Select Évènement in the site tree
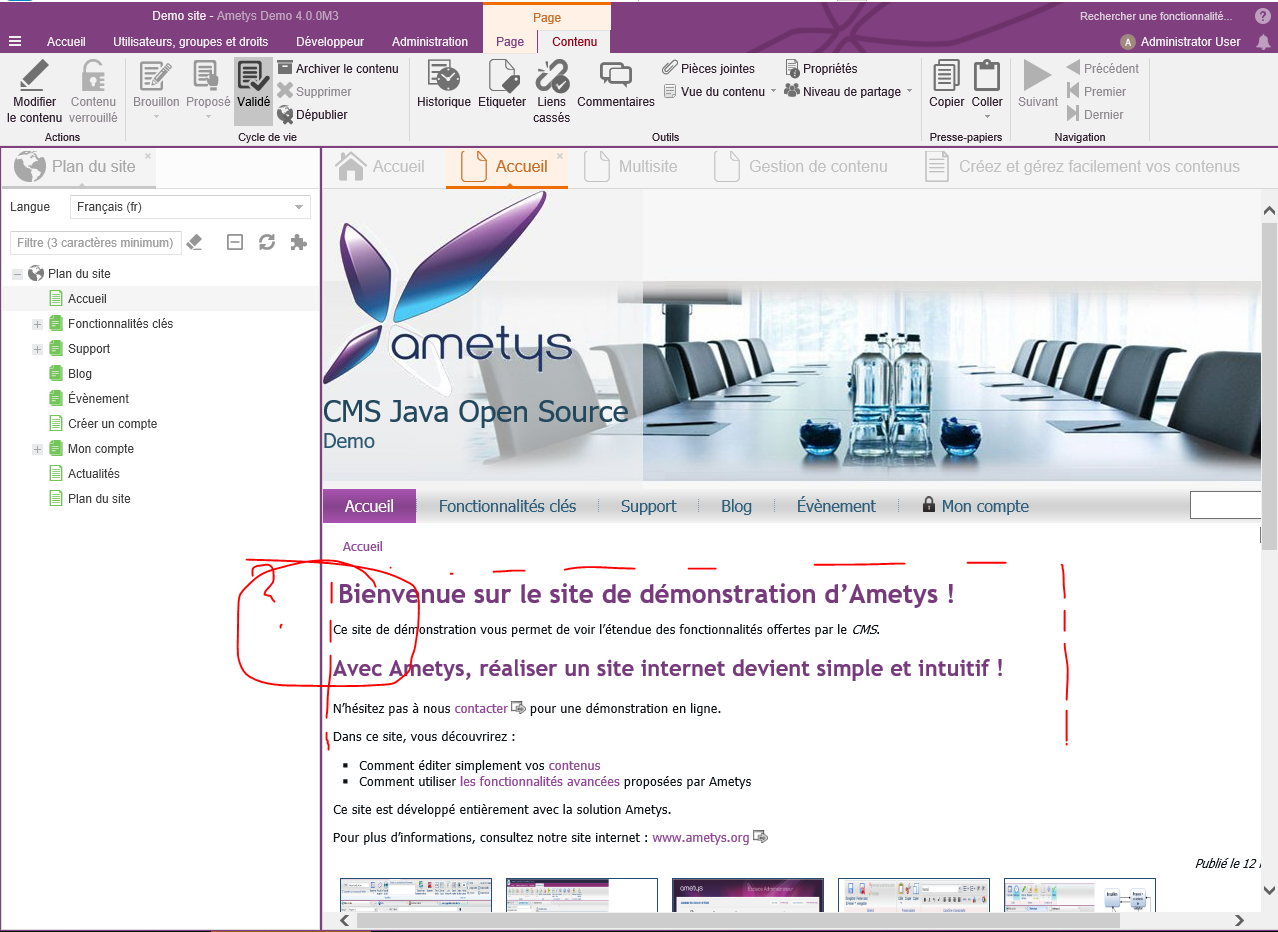1278x932 pixels. (x=98, y=399)
